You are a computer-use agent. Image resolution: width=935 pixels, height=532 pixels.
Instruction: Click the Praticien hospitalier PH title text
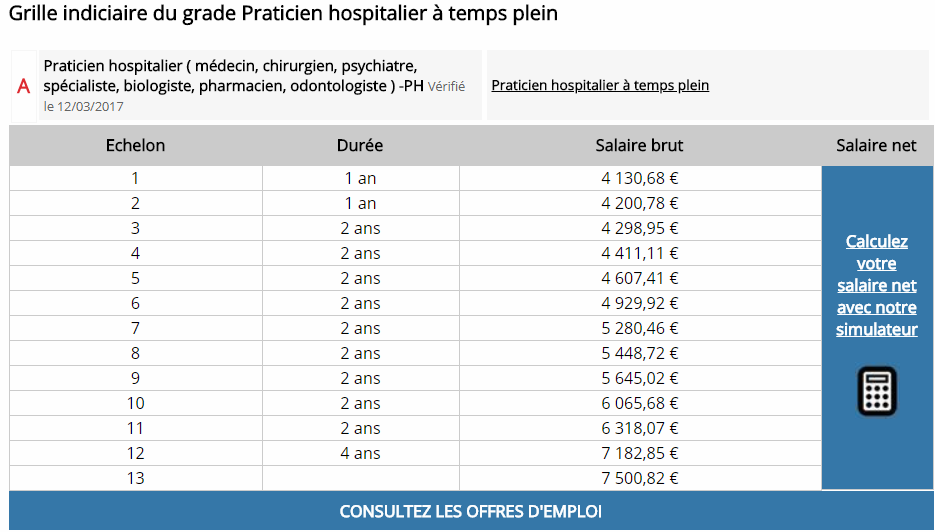coord(230,75)
